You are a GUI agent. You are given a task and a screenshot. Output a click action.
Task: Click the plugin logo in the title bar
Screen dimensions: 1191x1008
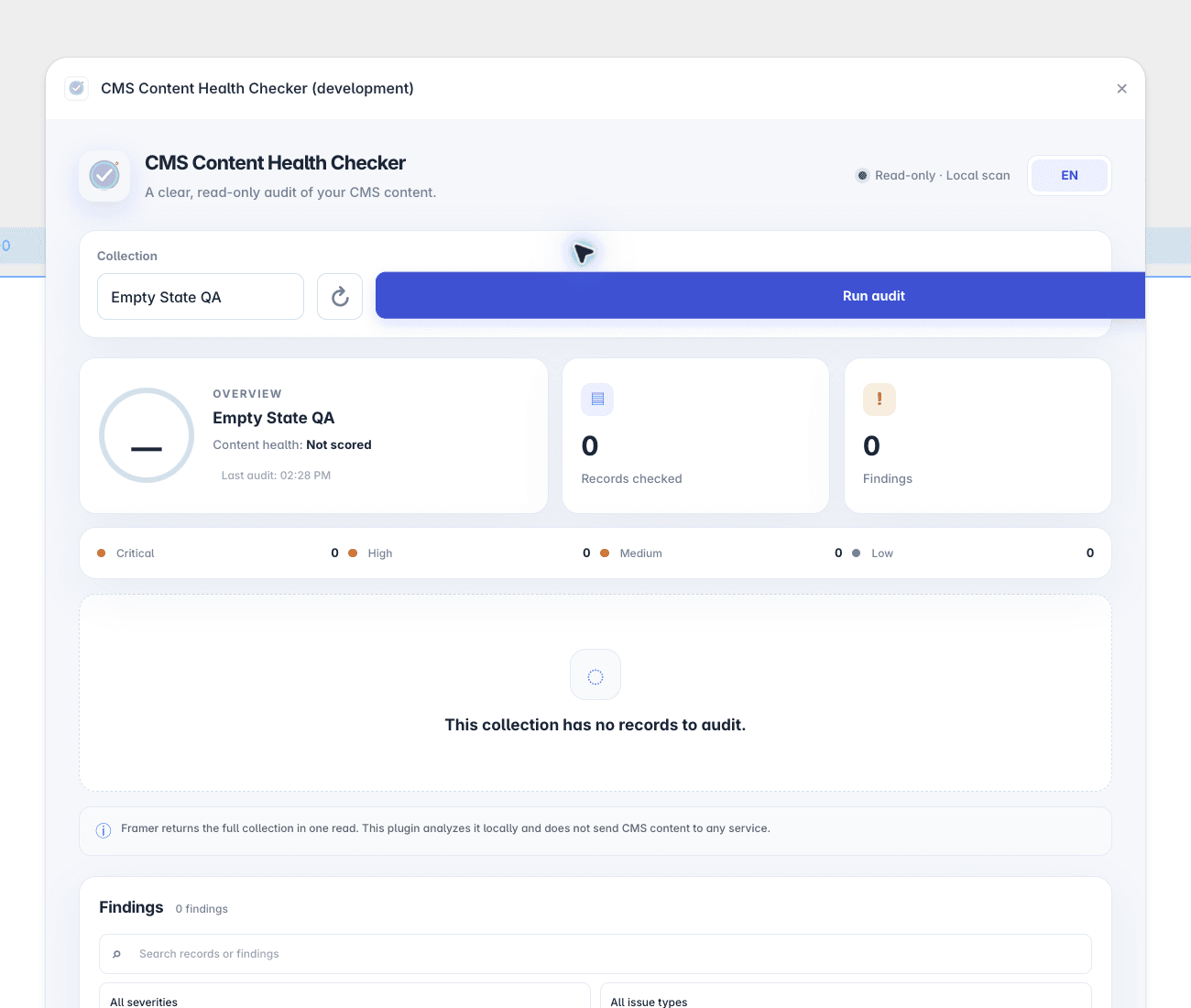pyautogui.click(x=77, y=88)
